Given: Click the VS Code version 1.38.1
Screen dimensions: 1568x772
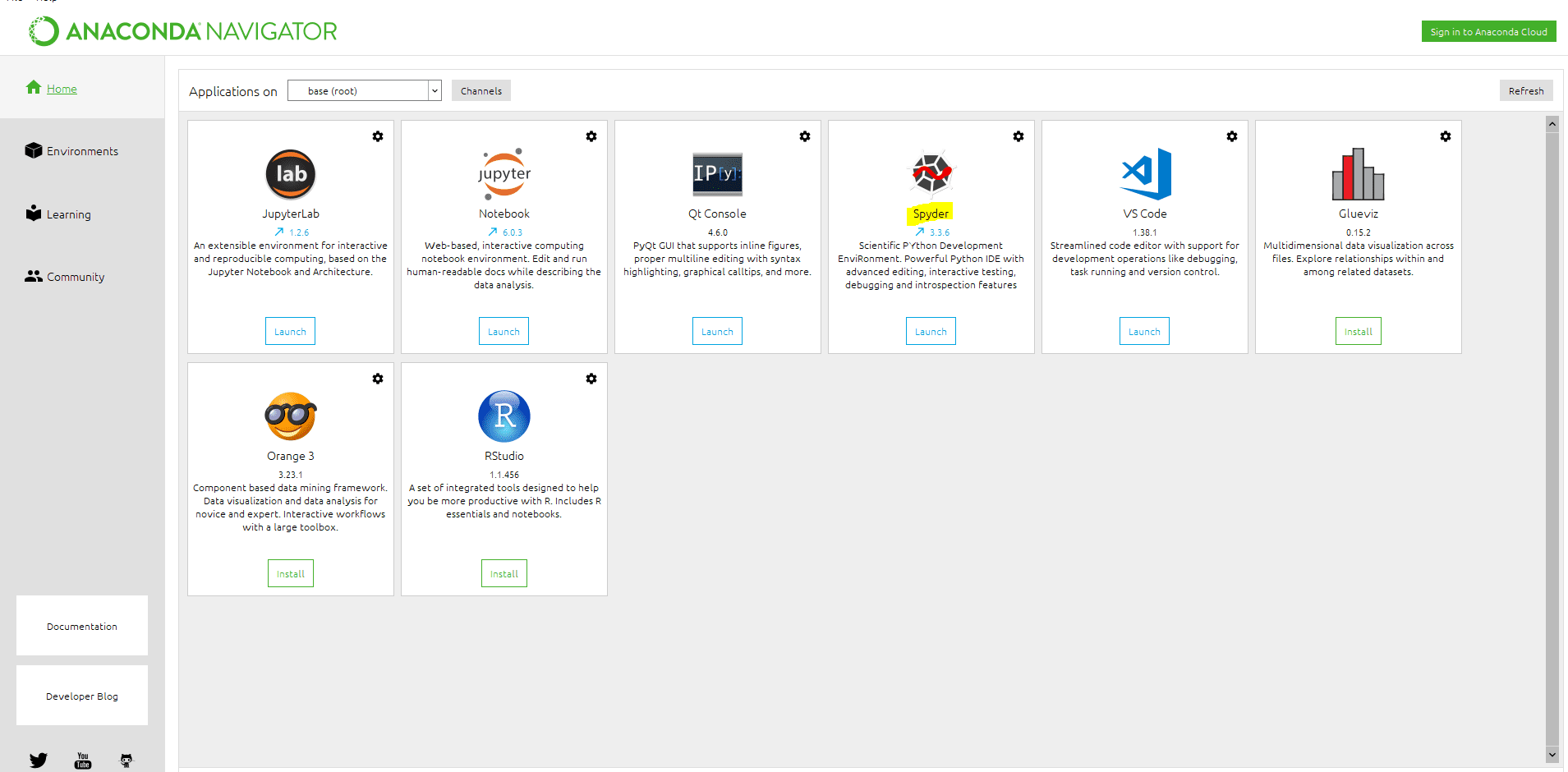Looking at the screenshot, I should click(1145, 232).
